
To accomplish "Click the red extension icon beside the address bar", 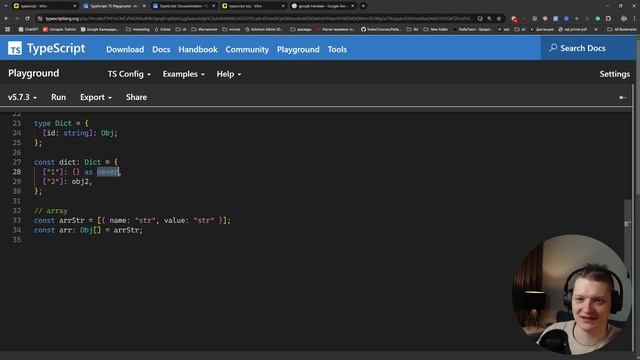I will point(514,19).
